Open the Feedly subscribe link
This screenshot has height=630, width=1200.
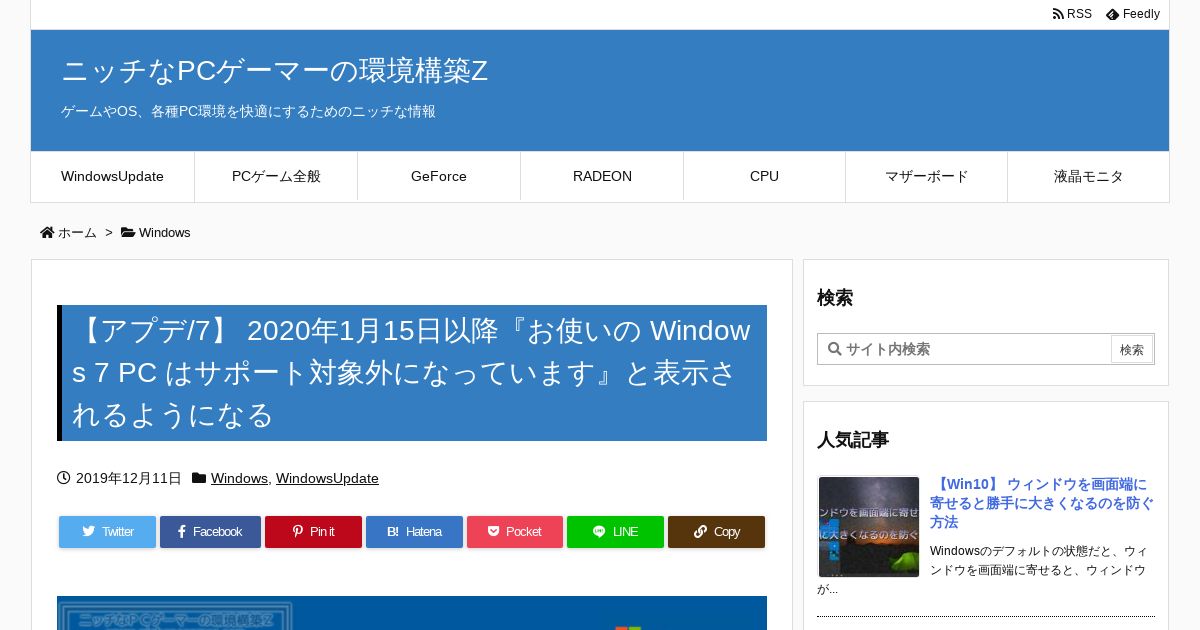(1133, 14)
